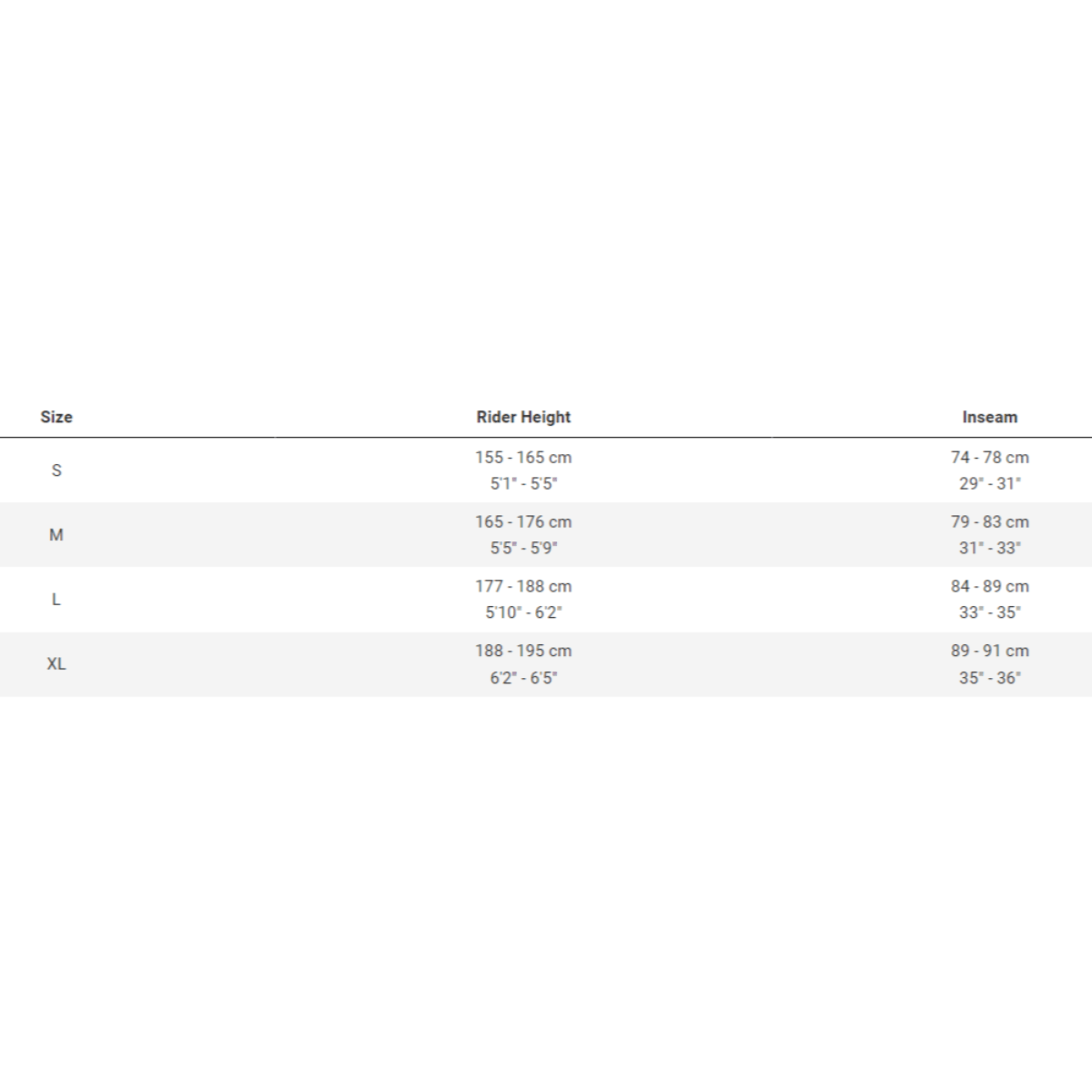The height and width of the screenshot is (1092, 1092).
Task: Click the 5'5" - 5'9" height value
Action: [x=523, y=549]
